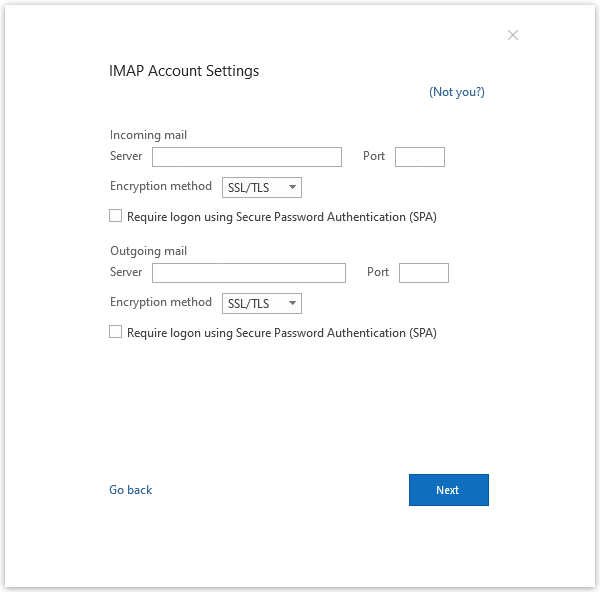Enable SPA checkbox for incoming mail

(116, 216)
